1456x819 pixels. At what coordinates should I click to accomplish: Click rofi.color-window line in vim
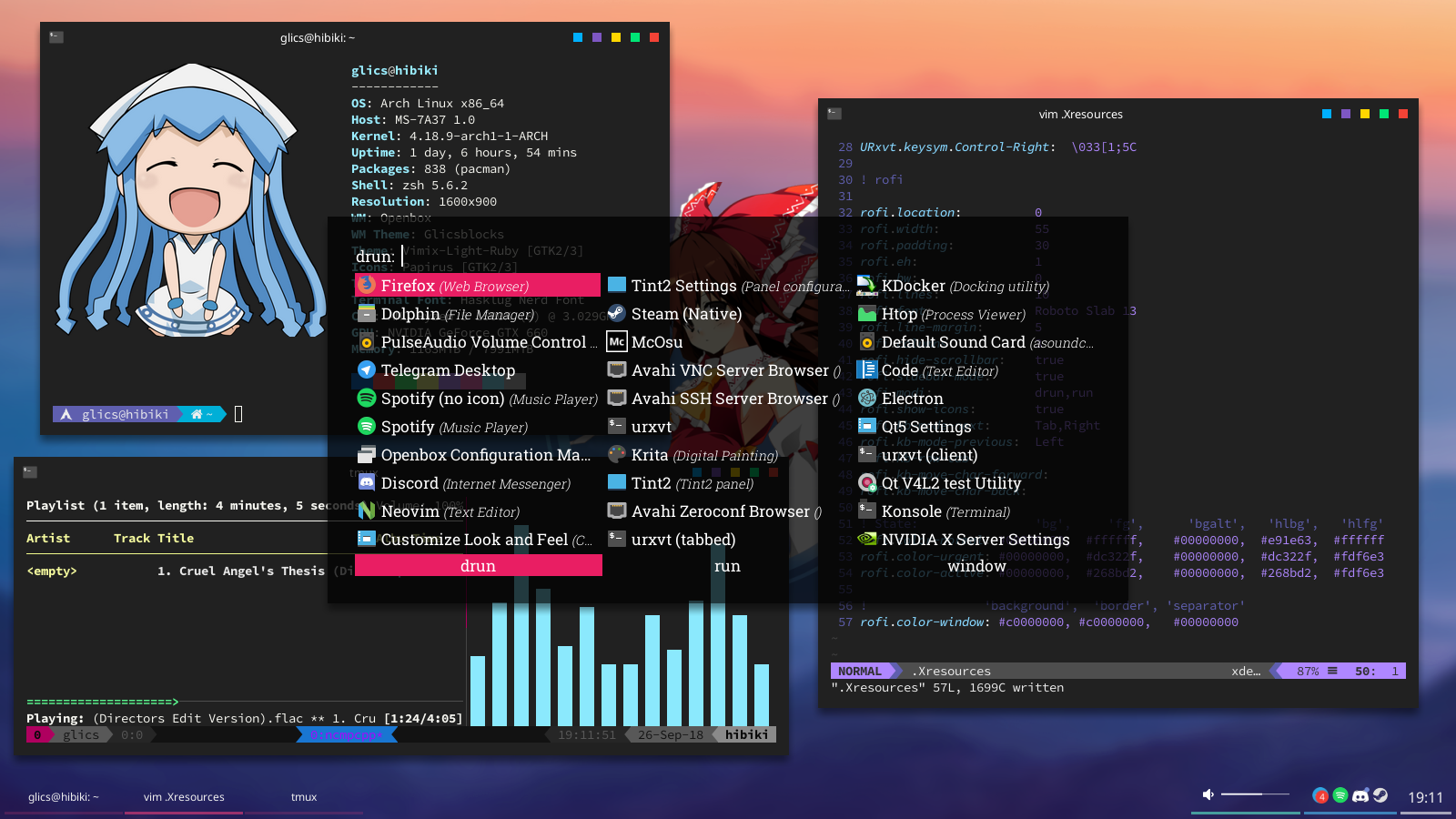(x=1049, y=622)
